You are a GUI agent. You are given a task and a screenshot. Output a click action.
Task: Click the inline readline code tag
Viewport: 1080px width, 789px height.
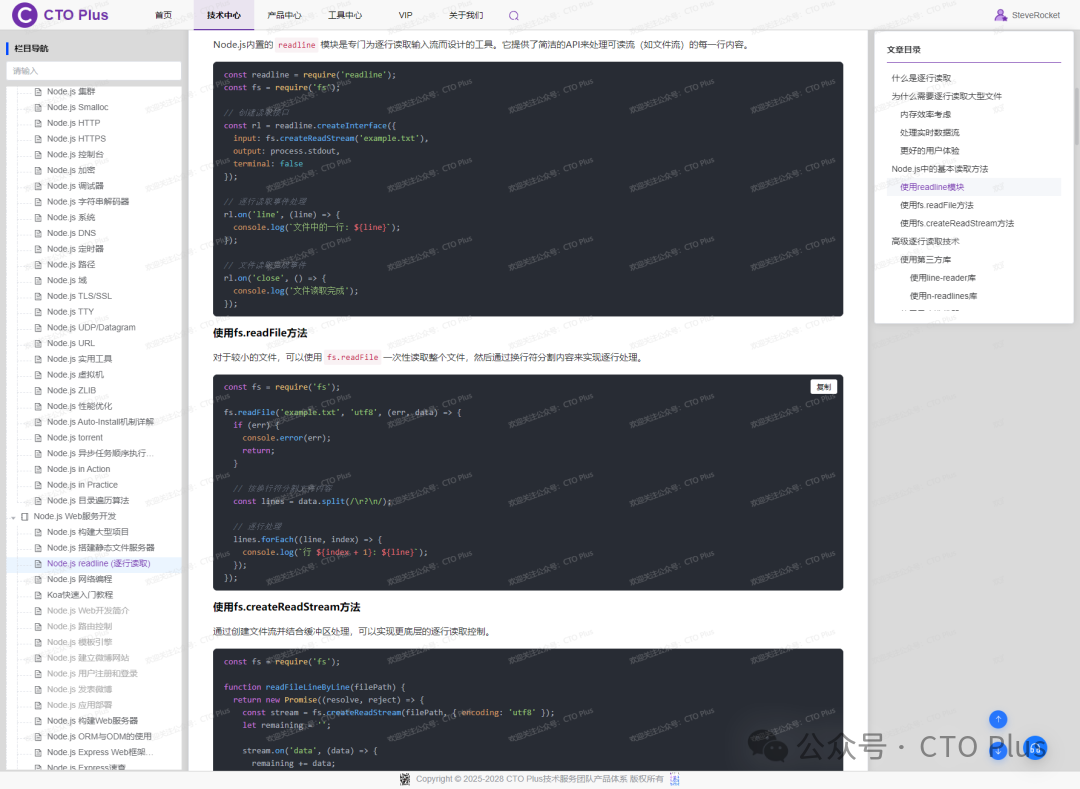pyautogui.click(x=297, y=45)
